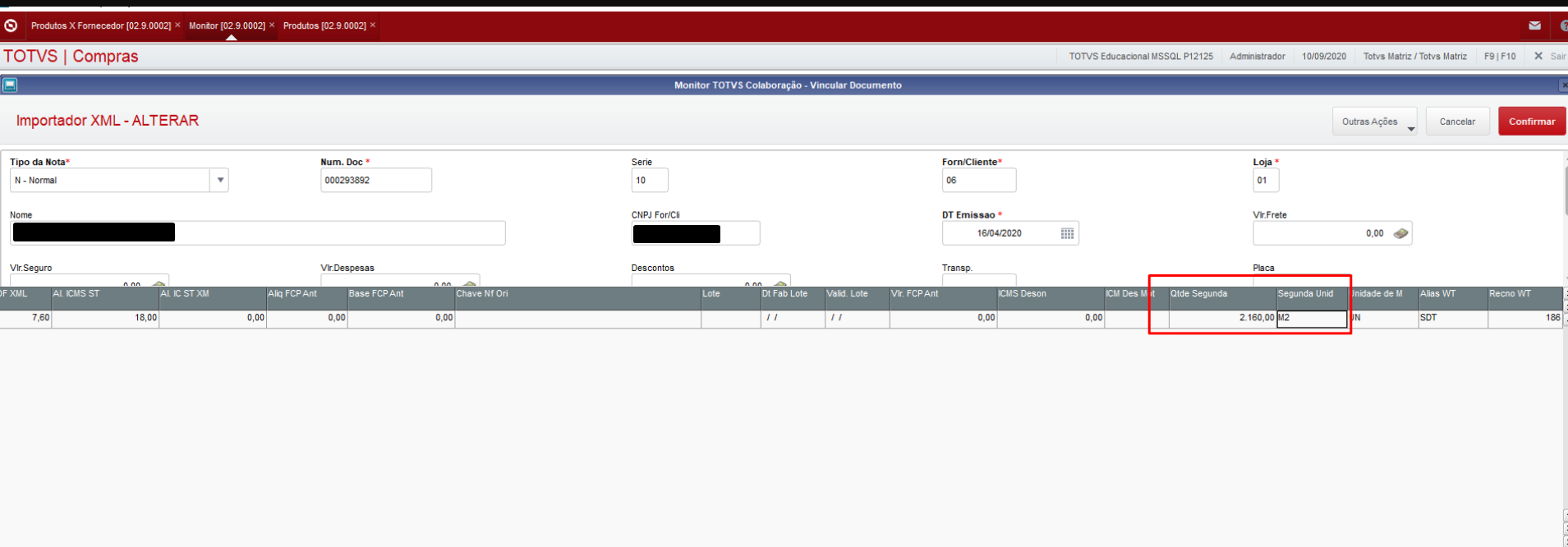
Task: Expand the Tipo da Nota combo box
Action: [219, 180]
